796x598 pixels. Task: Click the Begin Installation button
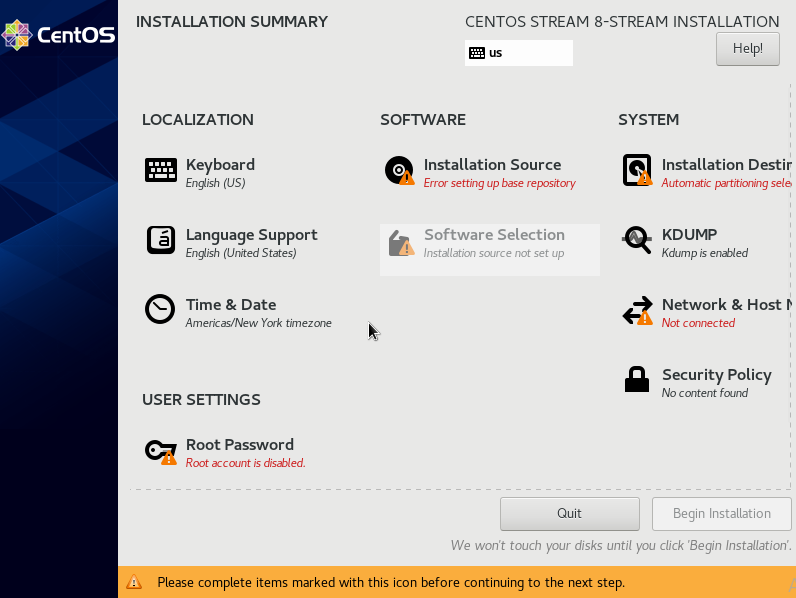click(x=721, y=514)
